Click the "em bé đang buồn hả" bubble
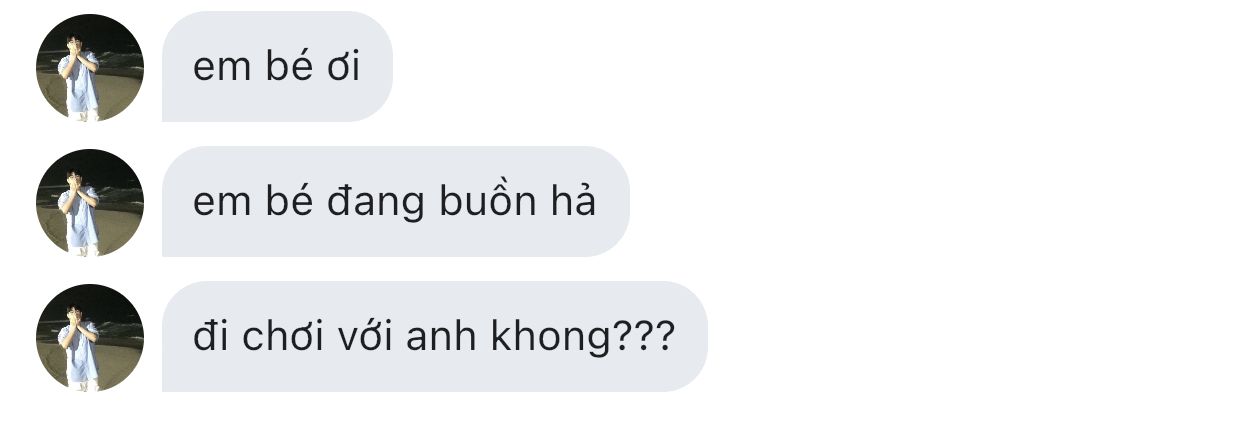The width and height of the screenshot is (1242, 434). [x=396, y=202]
